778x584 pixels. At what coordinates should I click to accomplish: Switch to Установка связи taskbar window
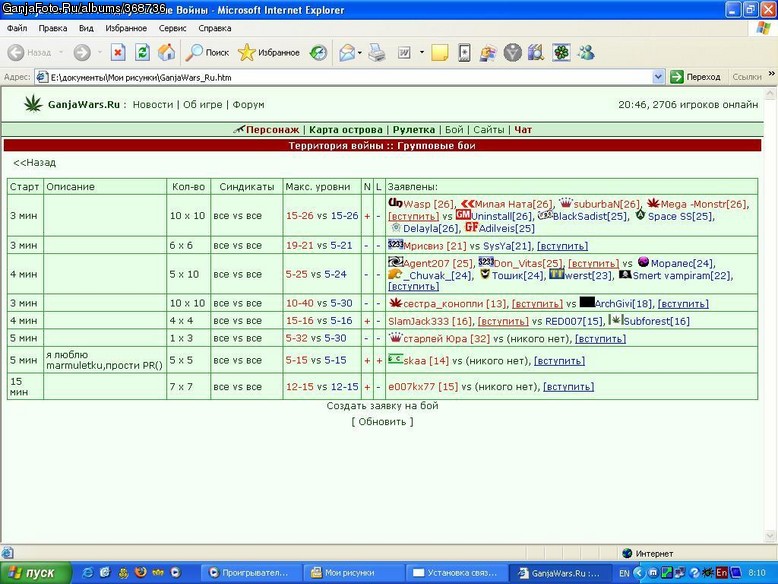pyautogui.click(x=456, y=573)
